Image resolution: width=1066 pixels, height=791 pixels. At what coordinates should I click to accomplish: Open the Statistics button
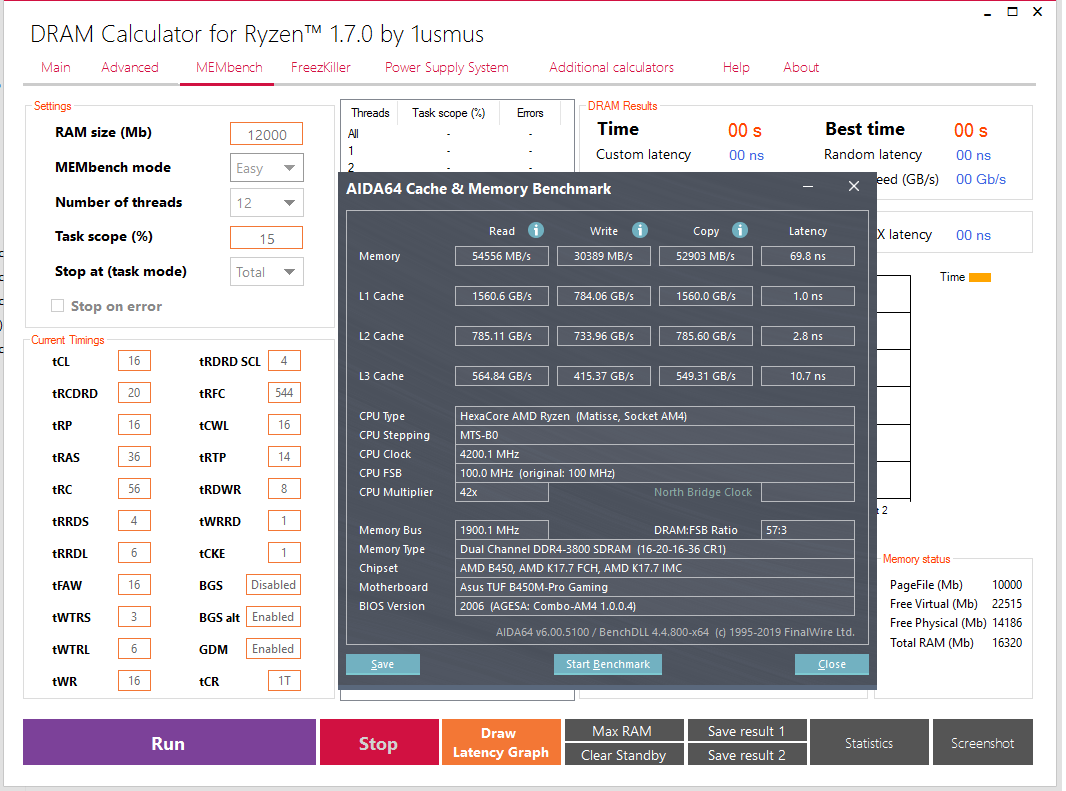coord(869,743)
